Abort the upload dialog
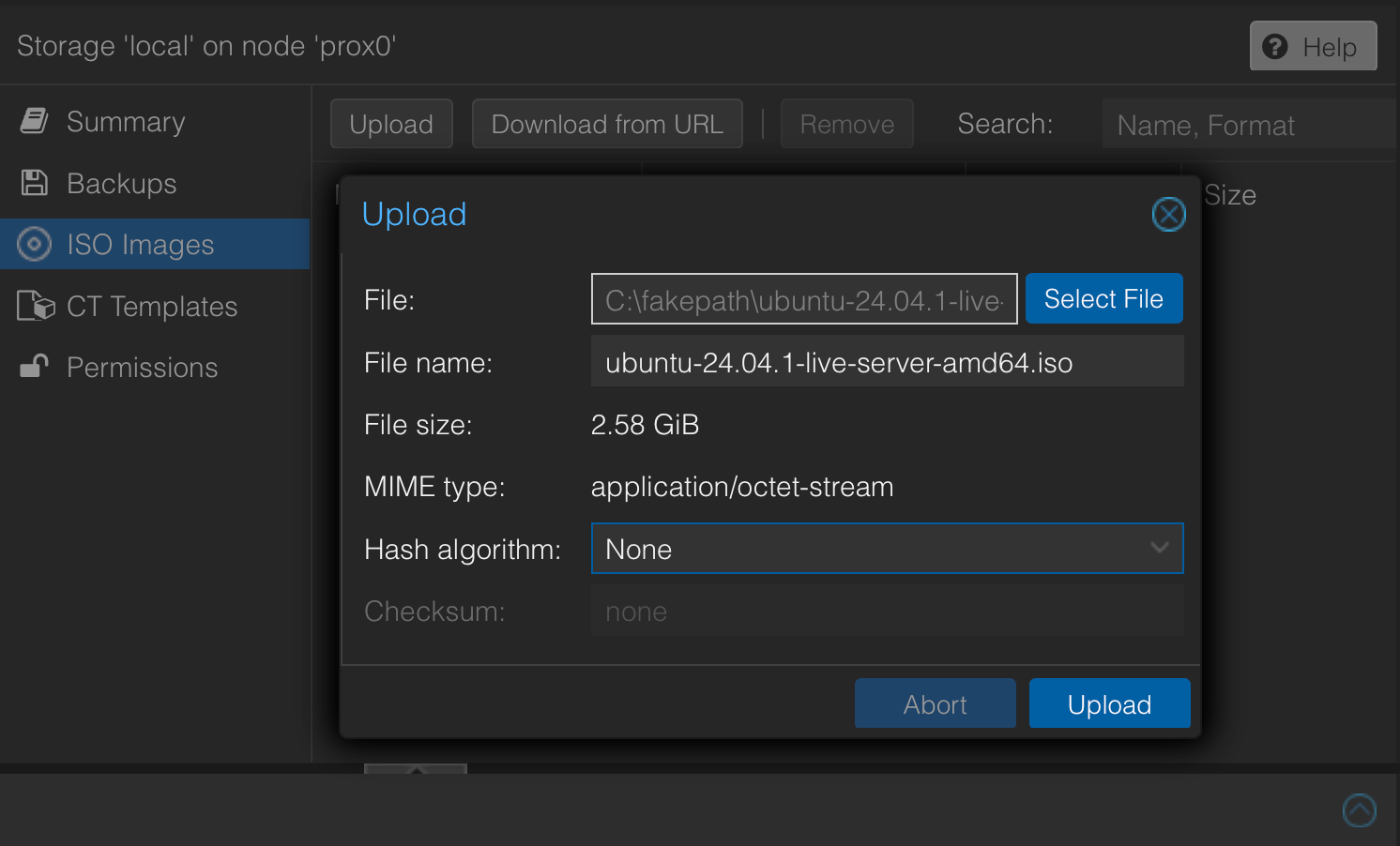Image resolution: width=1400 pixels, height=846 pixels. [x=935, y=704]
